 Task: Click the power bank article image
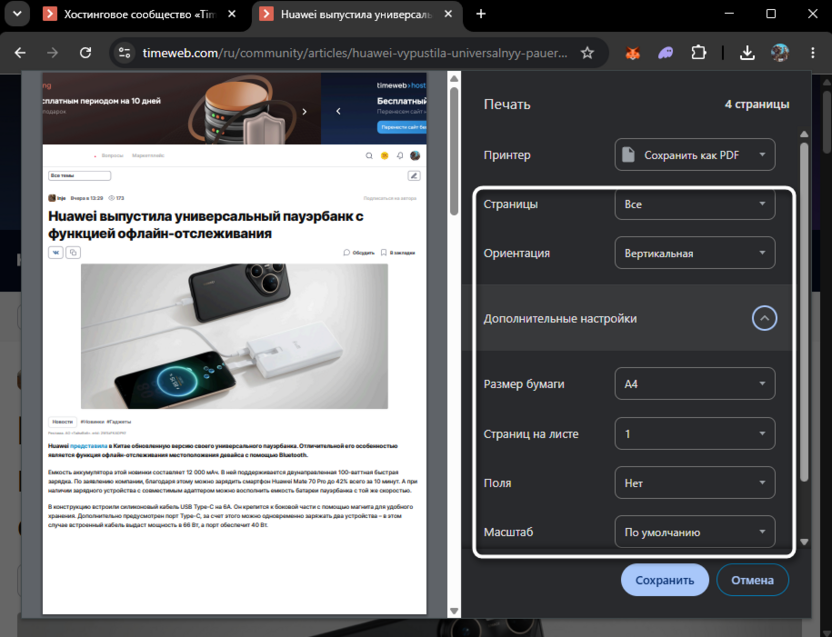[x=234, y=337]
